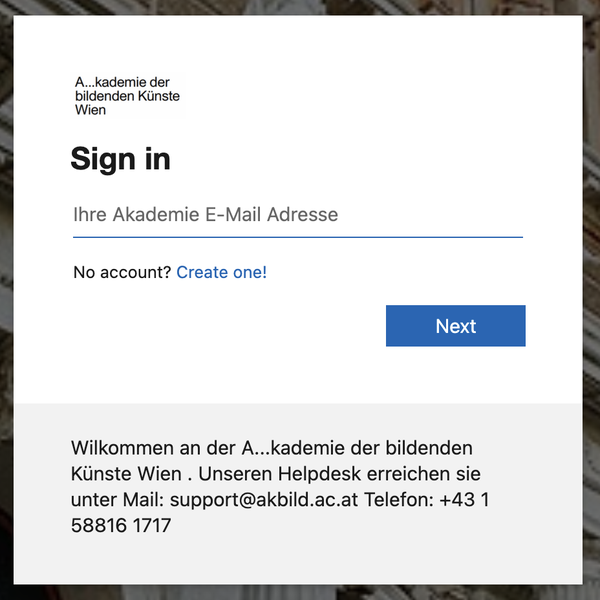Click the "Wien" line of the logo
This screenshot has width=600, height=600.
coord(90,109)
